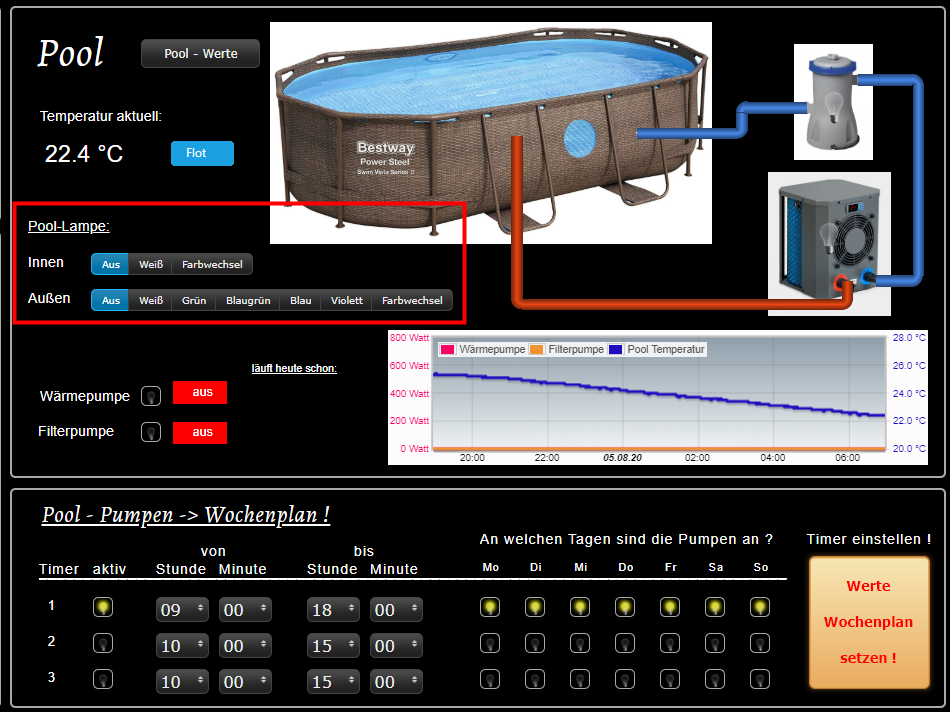This screenshot has height=712, width=950.
Task: Toggle the So bulb for timer 1
Action: pos(760,607)
